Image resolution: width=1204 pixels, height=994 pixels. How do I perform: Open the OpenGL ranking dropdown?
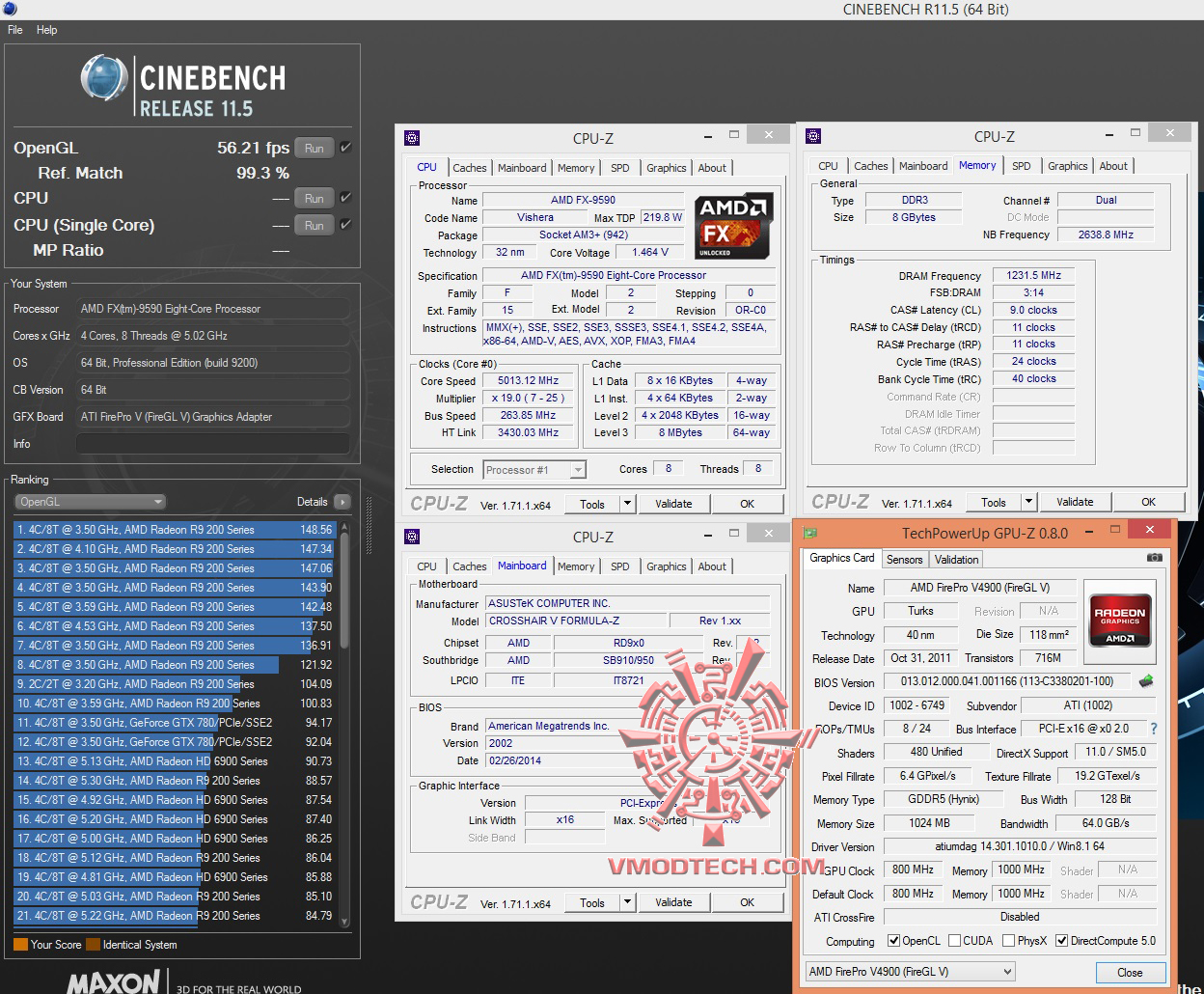(x=91, y=502)
